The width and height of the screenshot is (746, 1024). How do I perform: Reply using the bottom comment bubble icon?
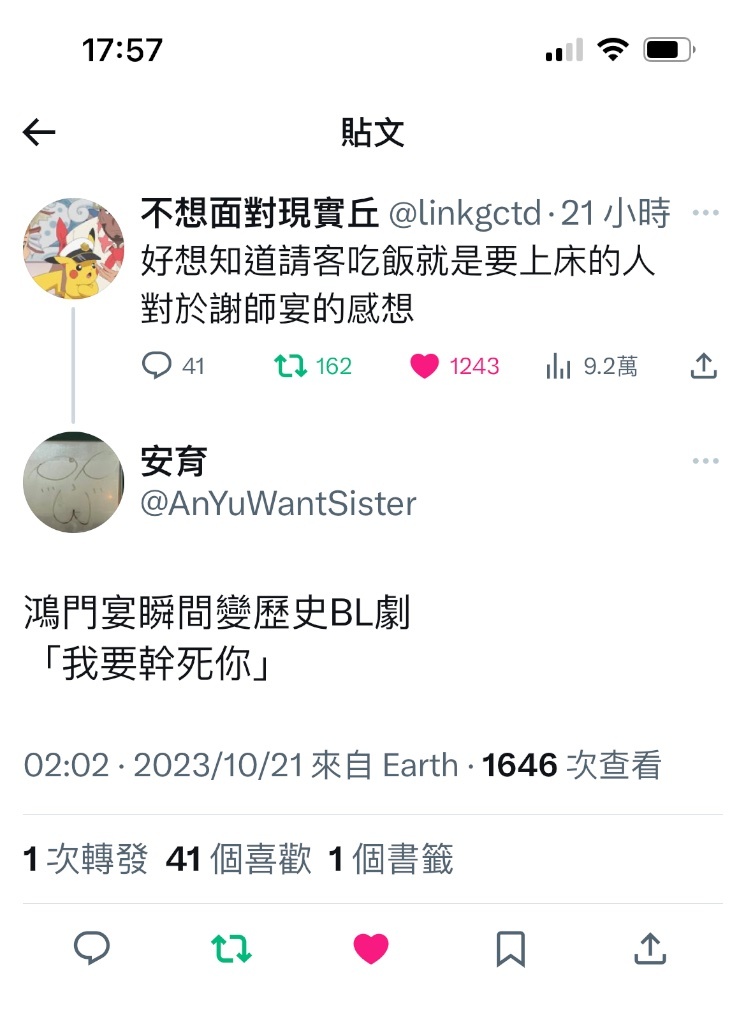coord(91,948)
